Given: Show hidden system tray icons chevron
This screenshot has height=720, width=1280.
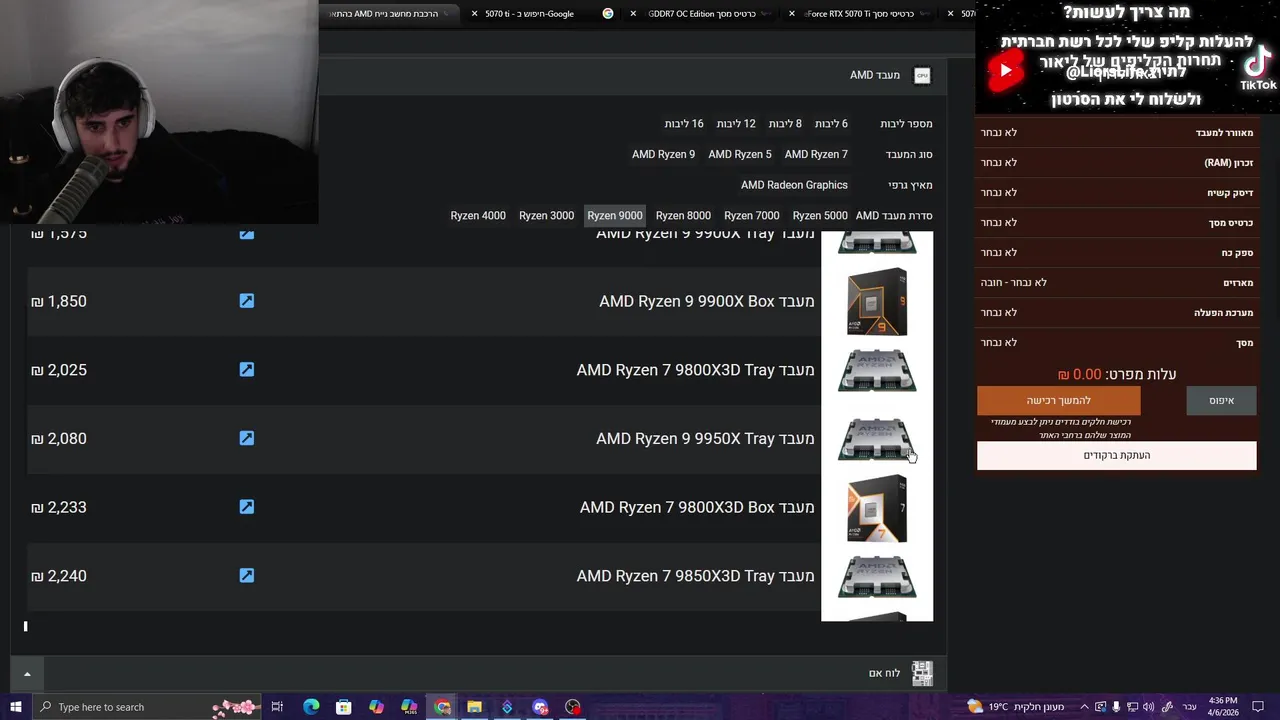Looking at the screenshot, I should (x=1084, y=707).
